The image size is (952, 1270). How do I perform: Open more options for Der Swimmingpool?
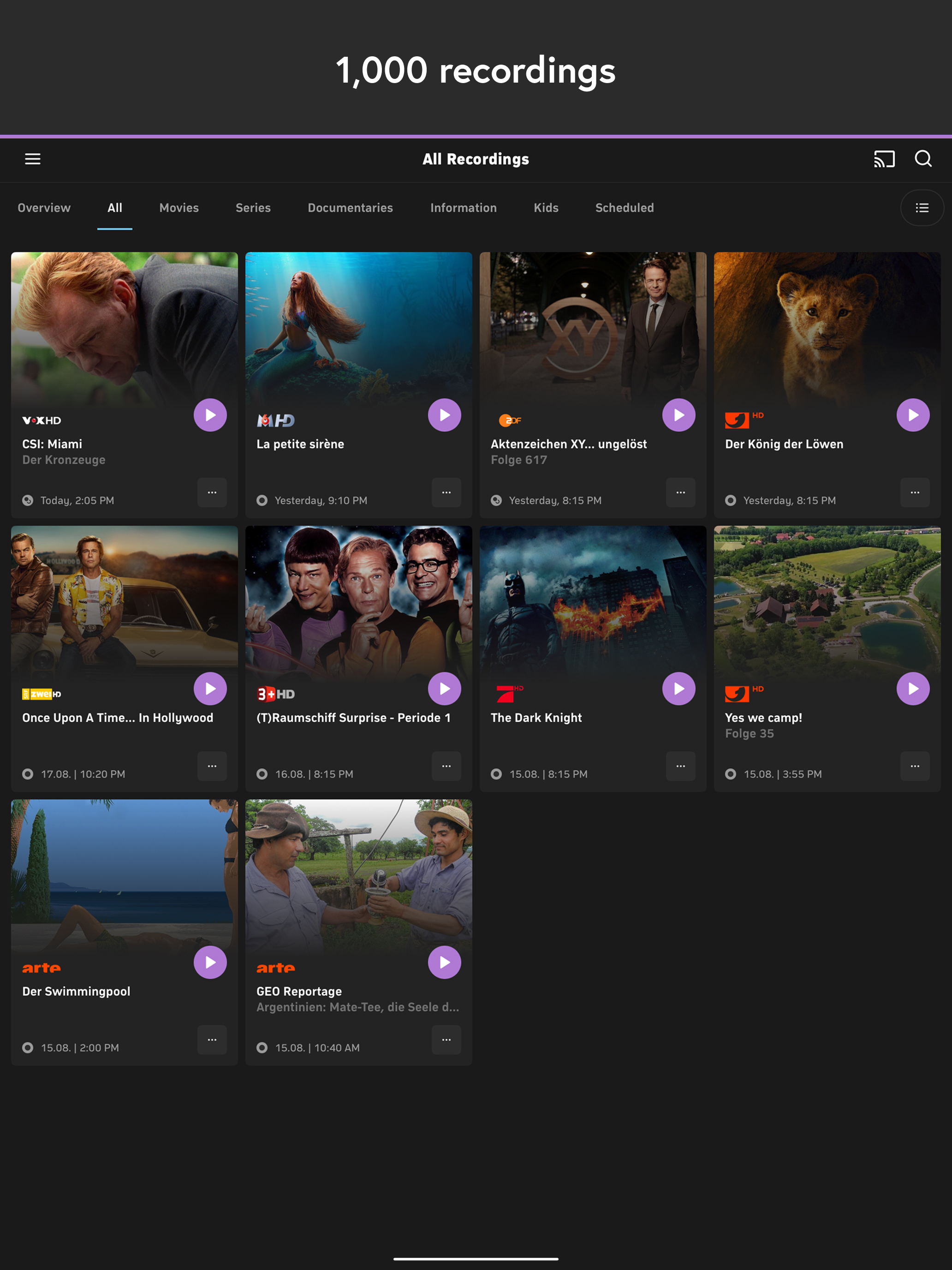pos(212,1040)
